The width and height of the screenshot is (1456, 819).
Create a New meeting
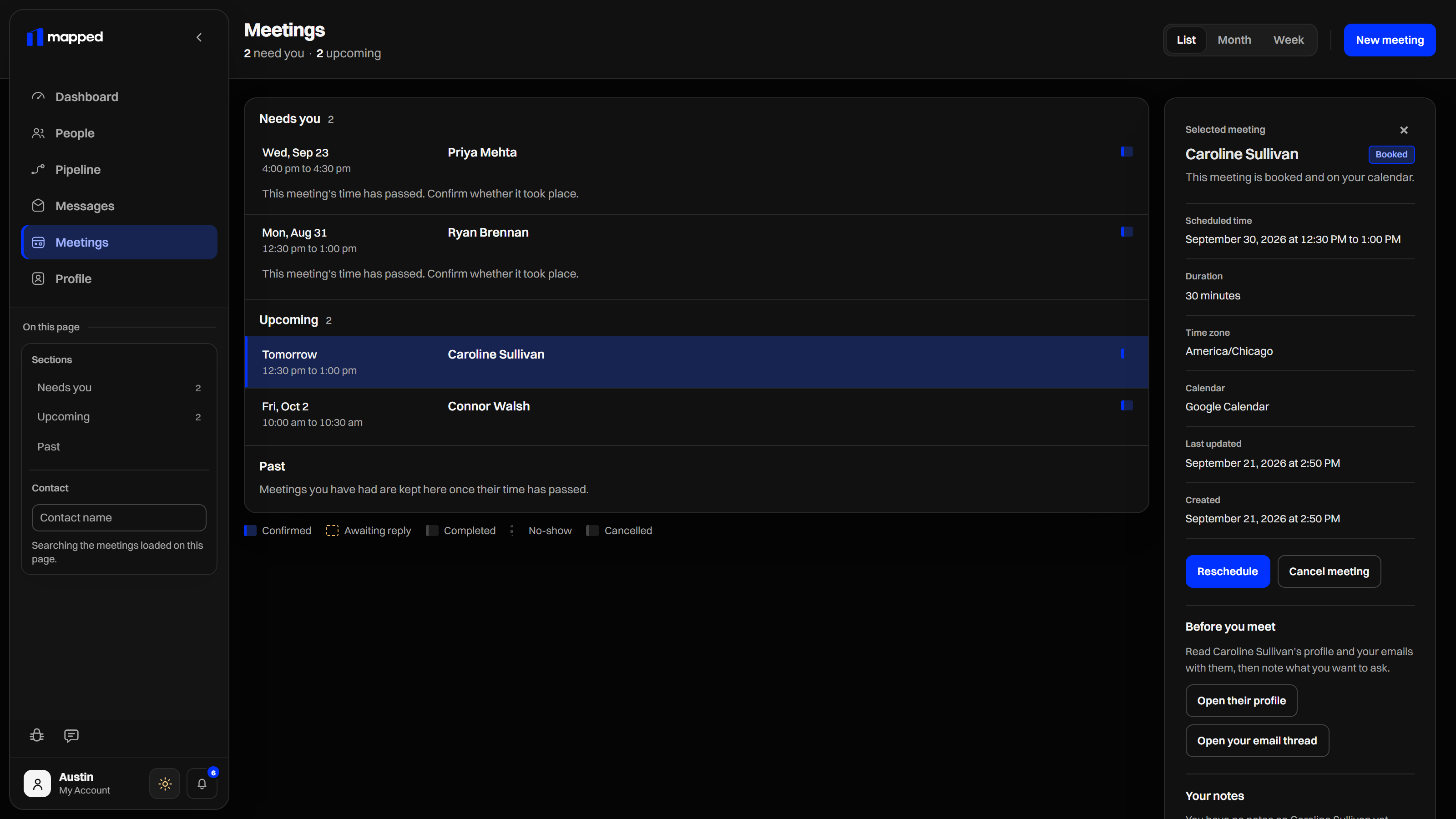click(1389, 40)
